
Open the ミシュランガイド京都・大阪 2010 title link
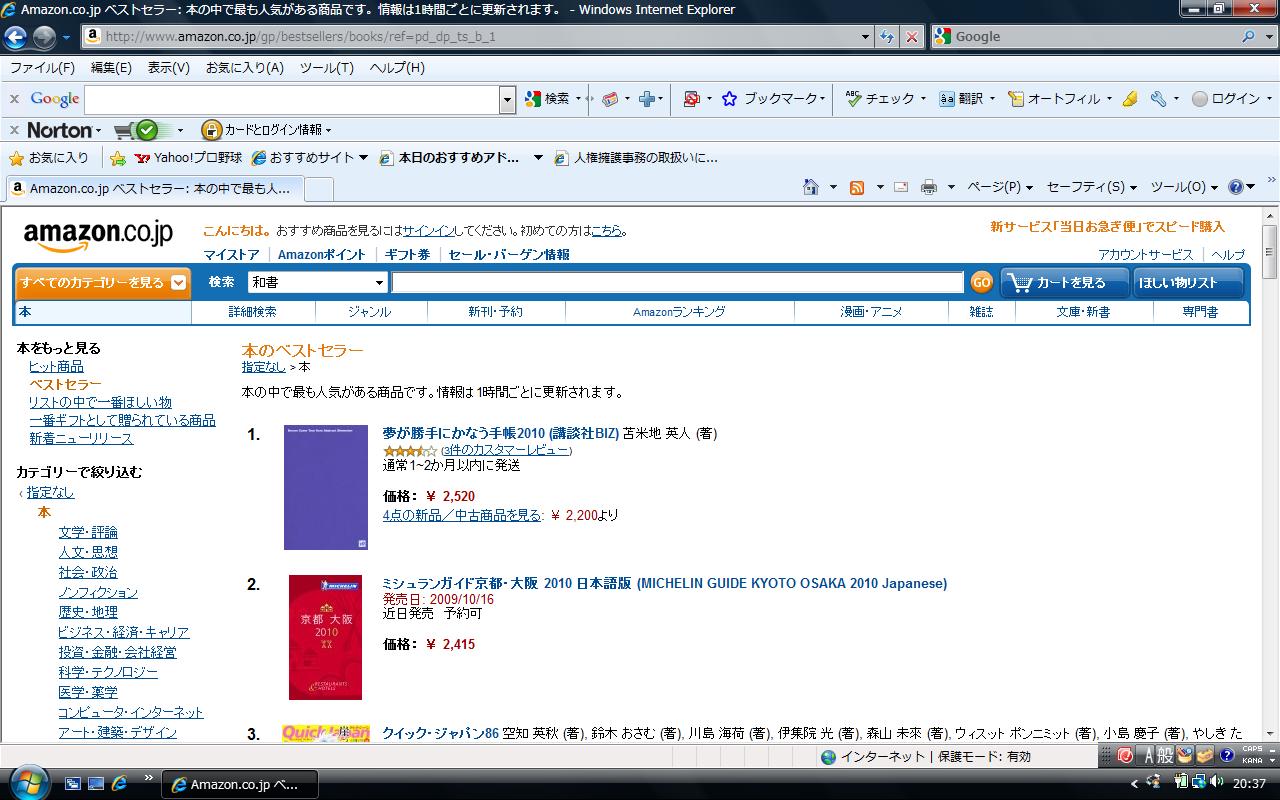coord(665,584)
